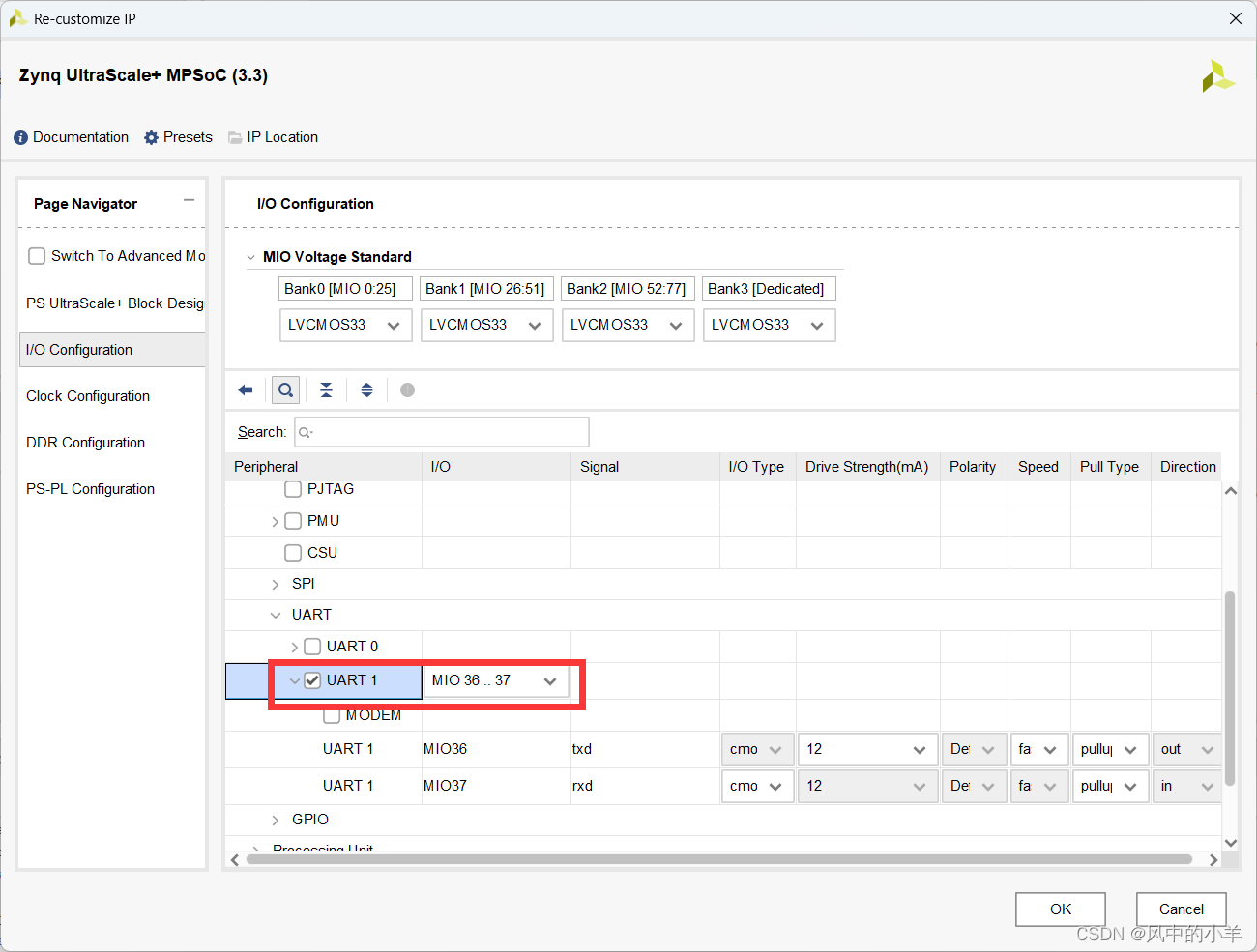Collapse the UART tree node
The image size is (1257, 952).
276,615
